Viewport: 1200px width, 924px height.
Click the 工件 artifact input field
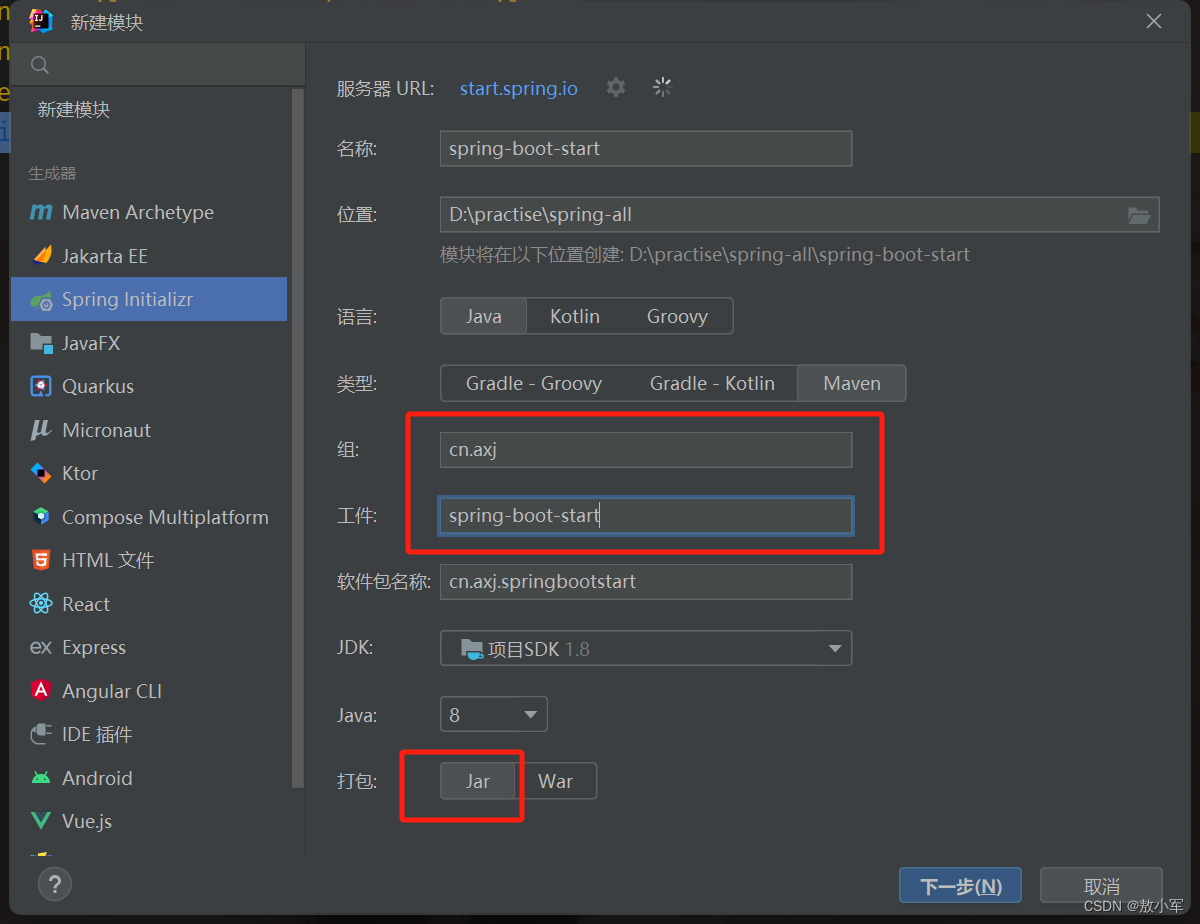[646, 516]
